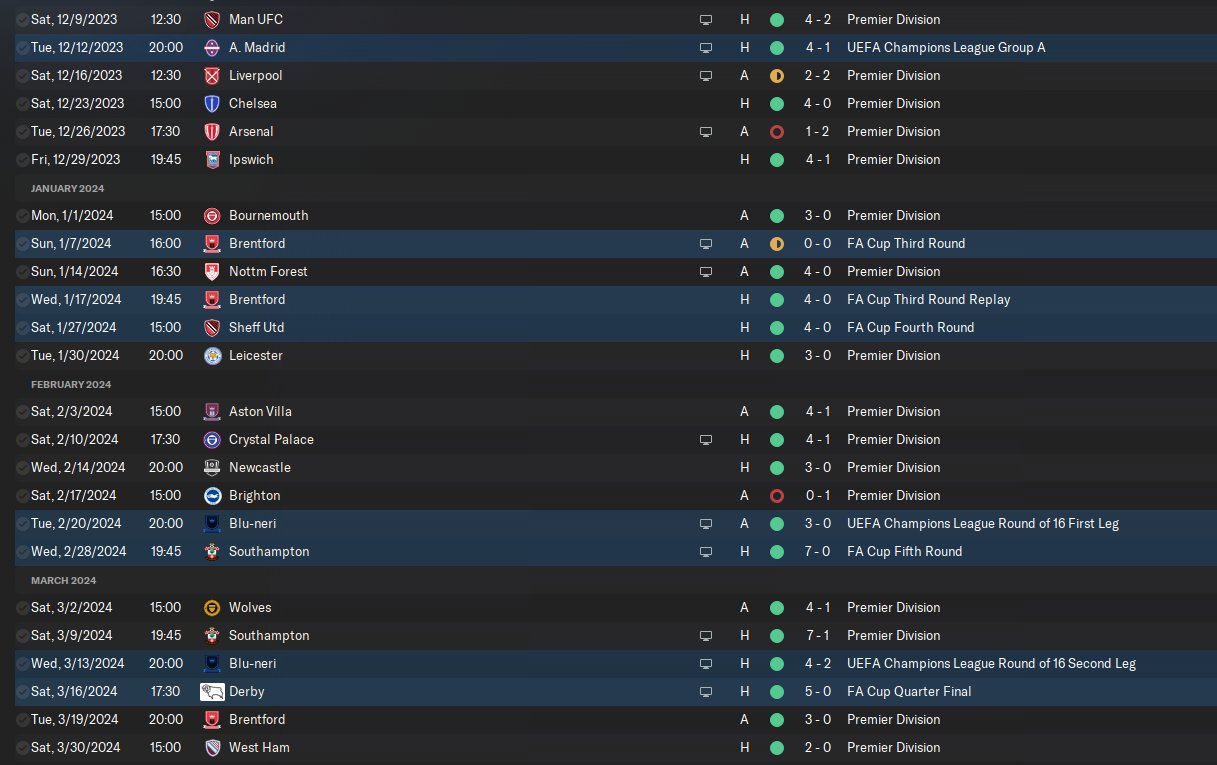Click the TV broadcast icon on Liverpool row
The height and width of the screenshot is (765, 1217).
(706, 75)
